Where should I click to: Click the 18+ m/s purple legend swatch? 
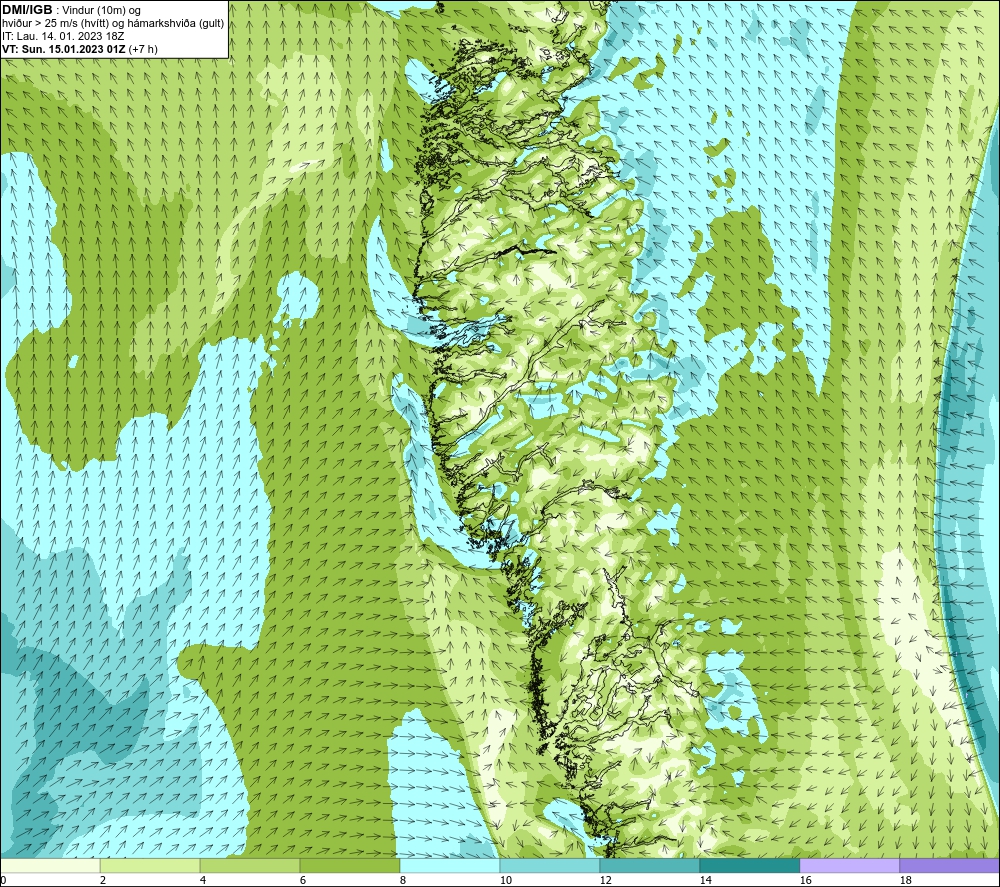pos(949,865)
